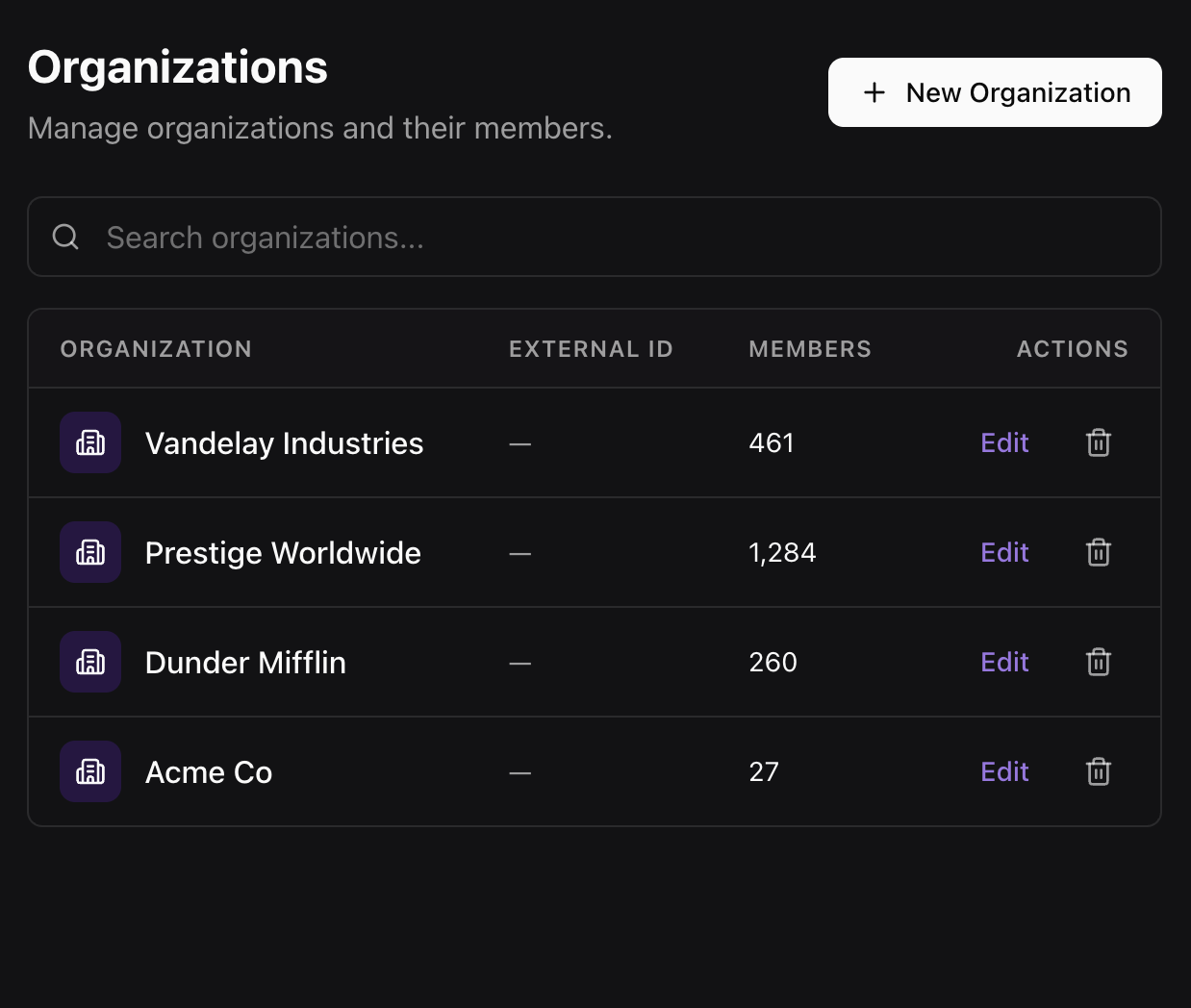Open Edit for Dunder Mifflin

click(x=1004, y=662)
